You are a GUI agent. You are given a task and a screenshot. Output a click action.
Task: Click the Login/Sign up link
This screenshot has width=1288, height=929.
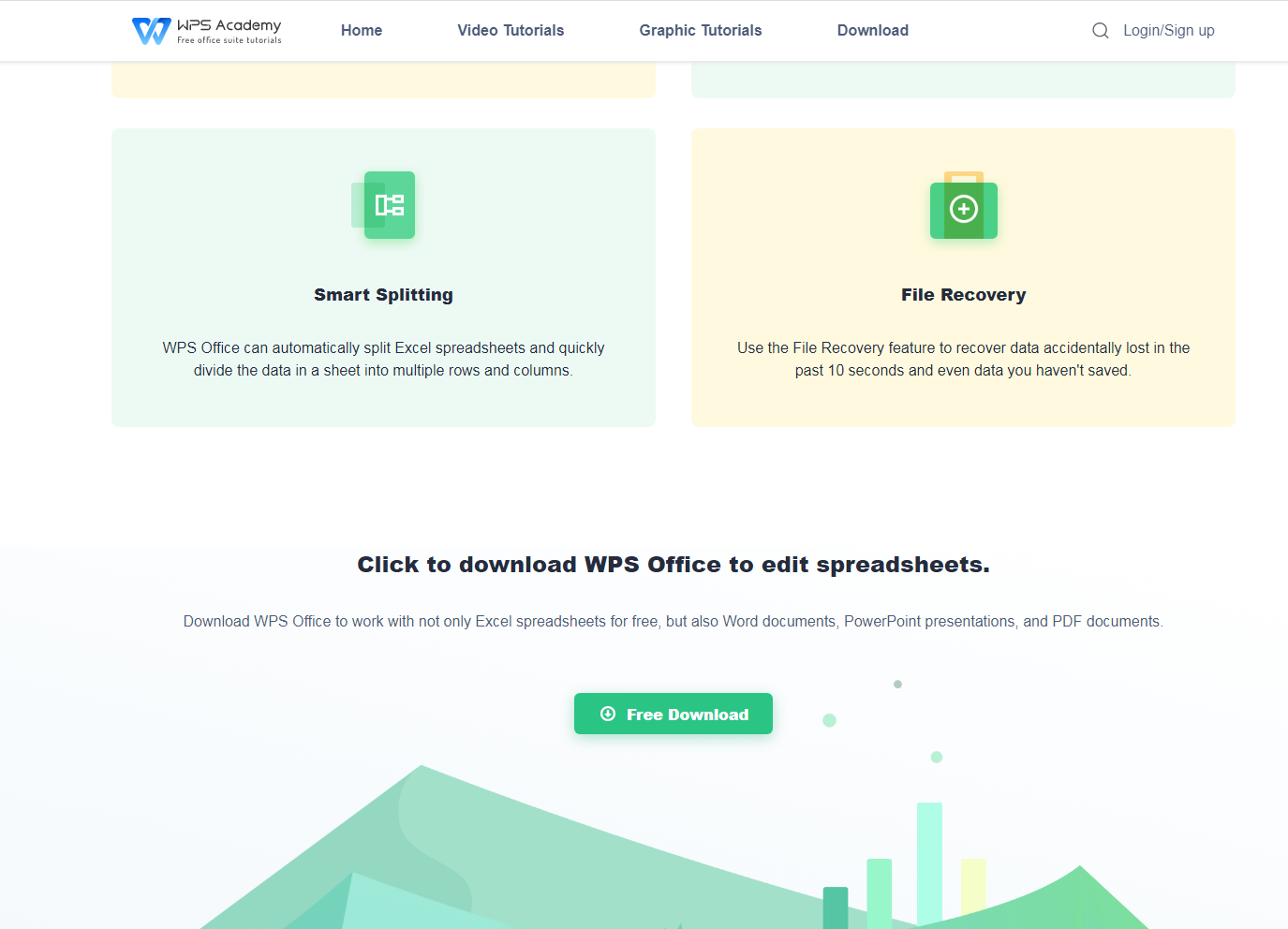tap(1169, 31)
